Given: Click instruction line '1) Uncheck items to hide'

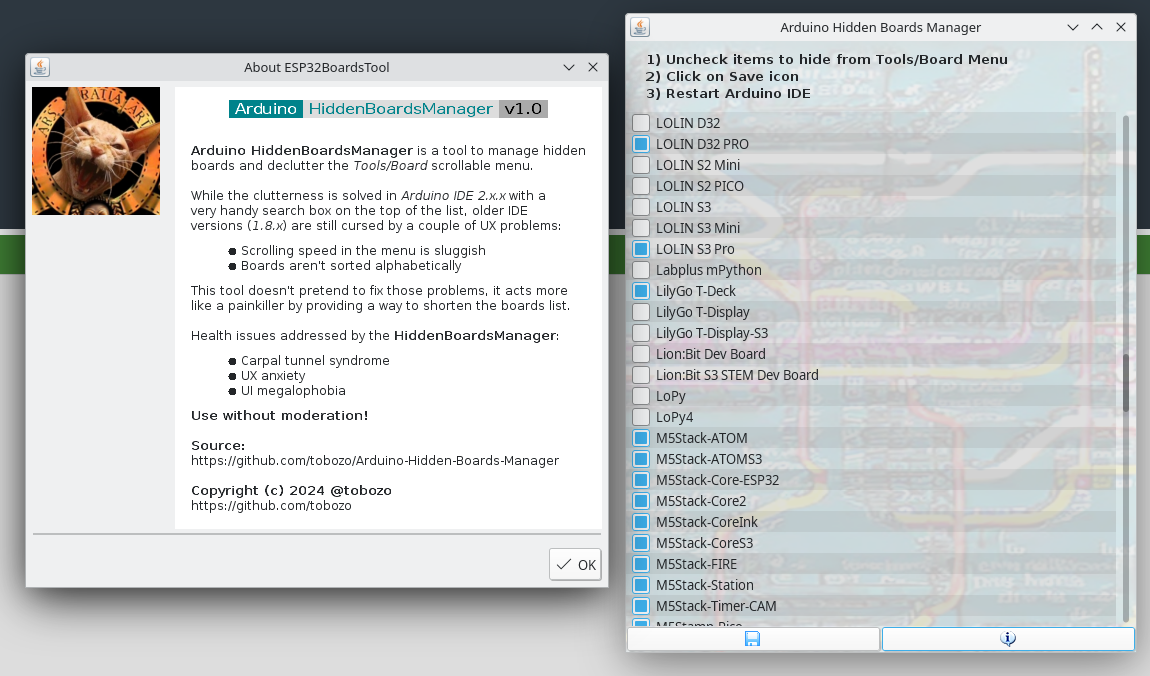Looking at the screenshot, I should point(827,59).
